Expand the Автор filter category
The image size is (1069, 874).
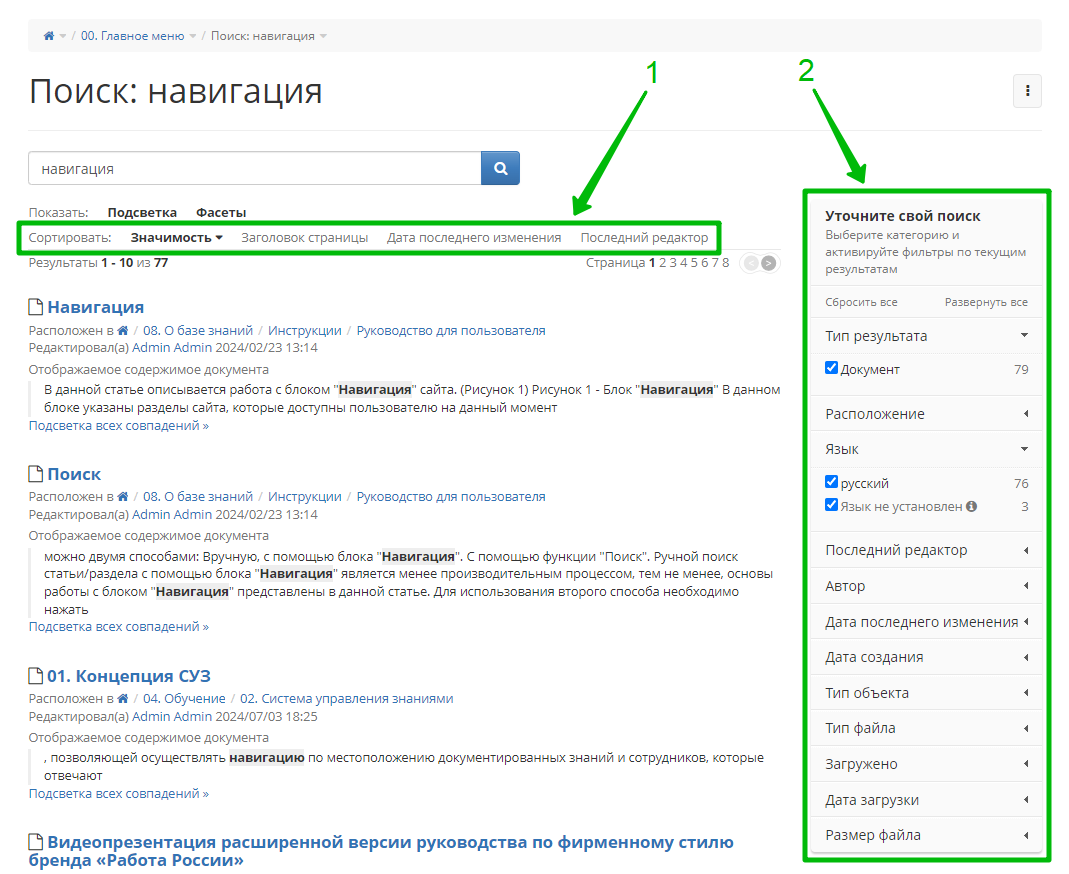tap(926, 586)
